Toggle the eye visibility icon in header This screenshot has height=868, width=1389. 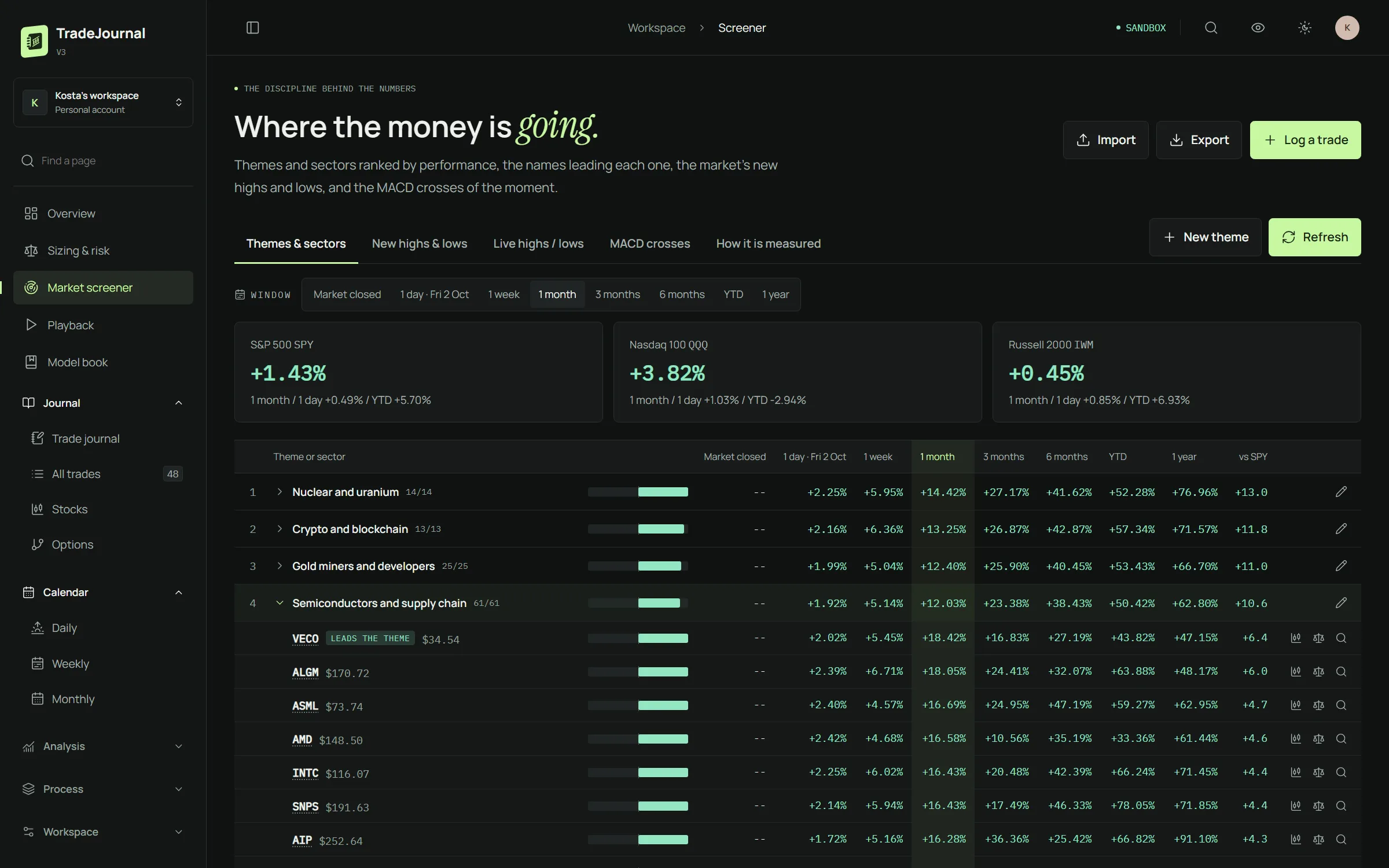pyautogui.click(x=1258, y=28)
